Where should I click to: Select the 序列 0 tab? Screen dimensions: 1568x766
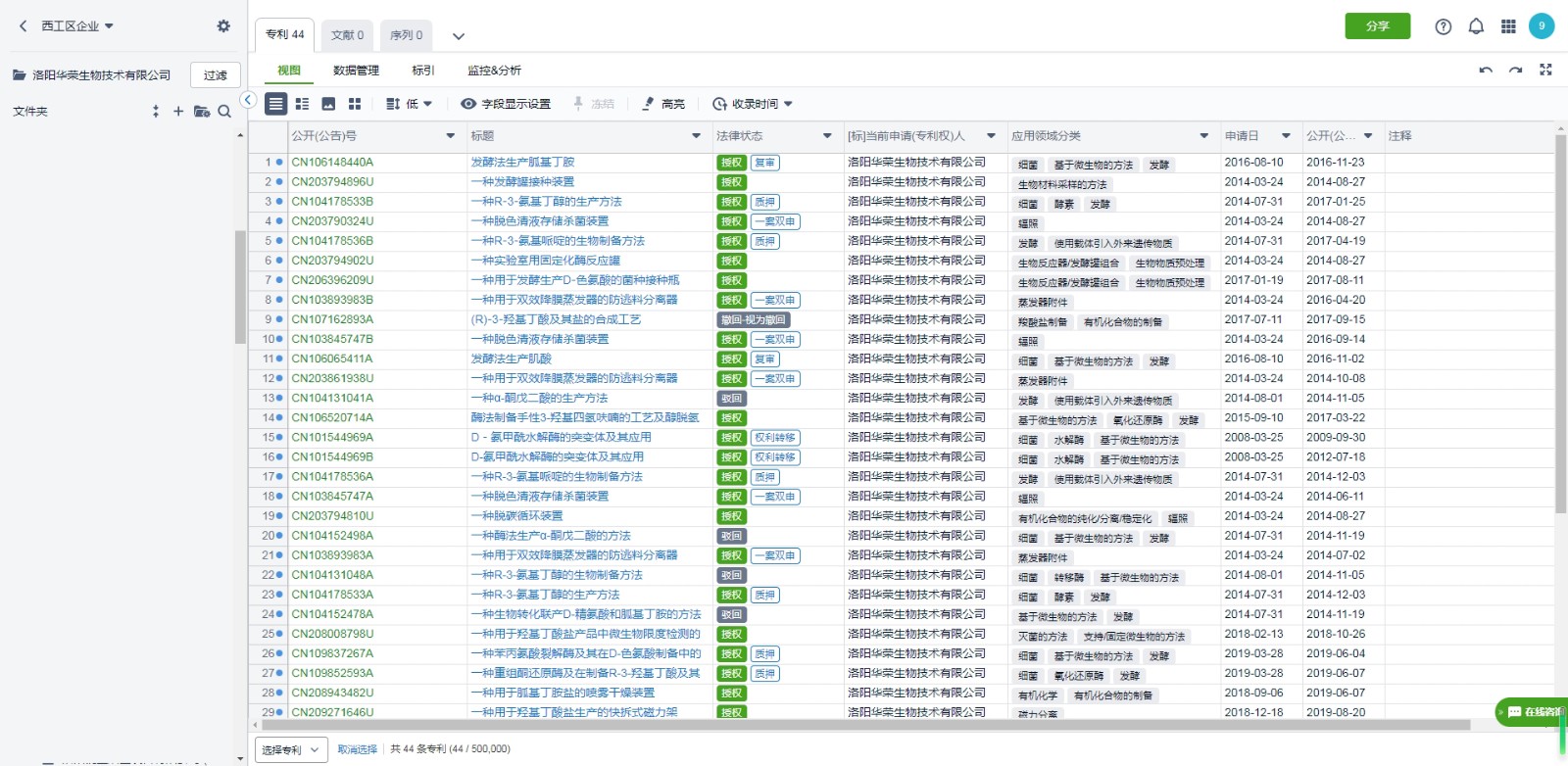407,35
